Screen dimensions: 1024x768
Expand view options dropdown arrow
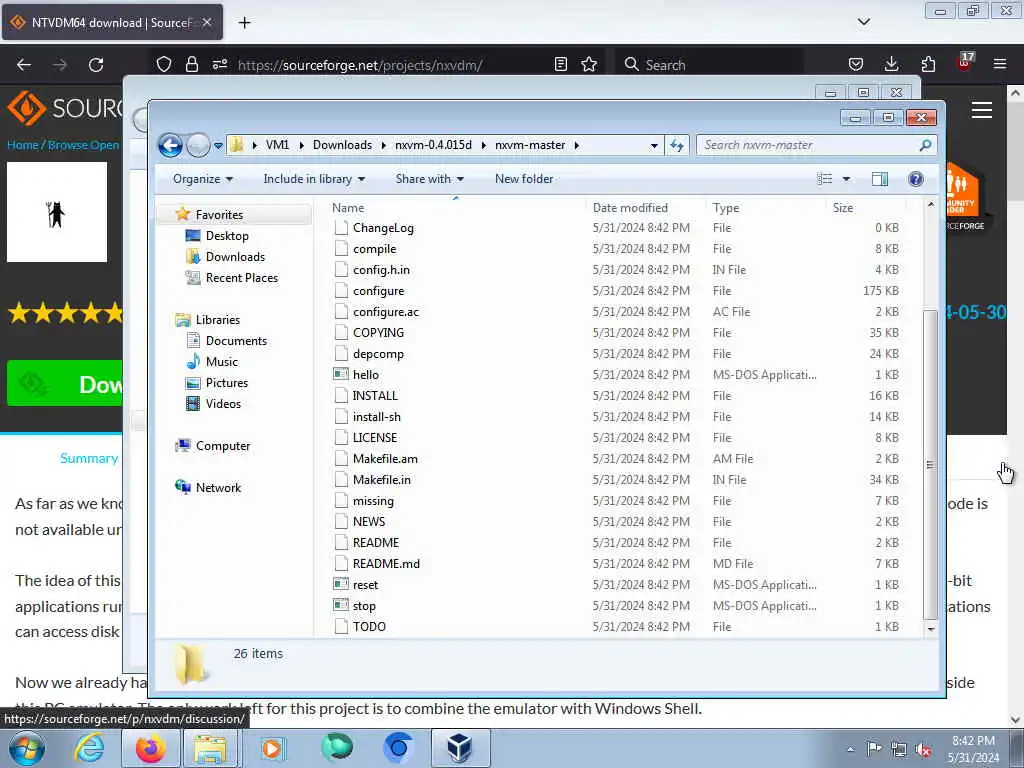pos(846,179)
